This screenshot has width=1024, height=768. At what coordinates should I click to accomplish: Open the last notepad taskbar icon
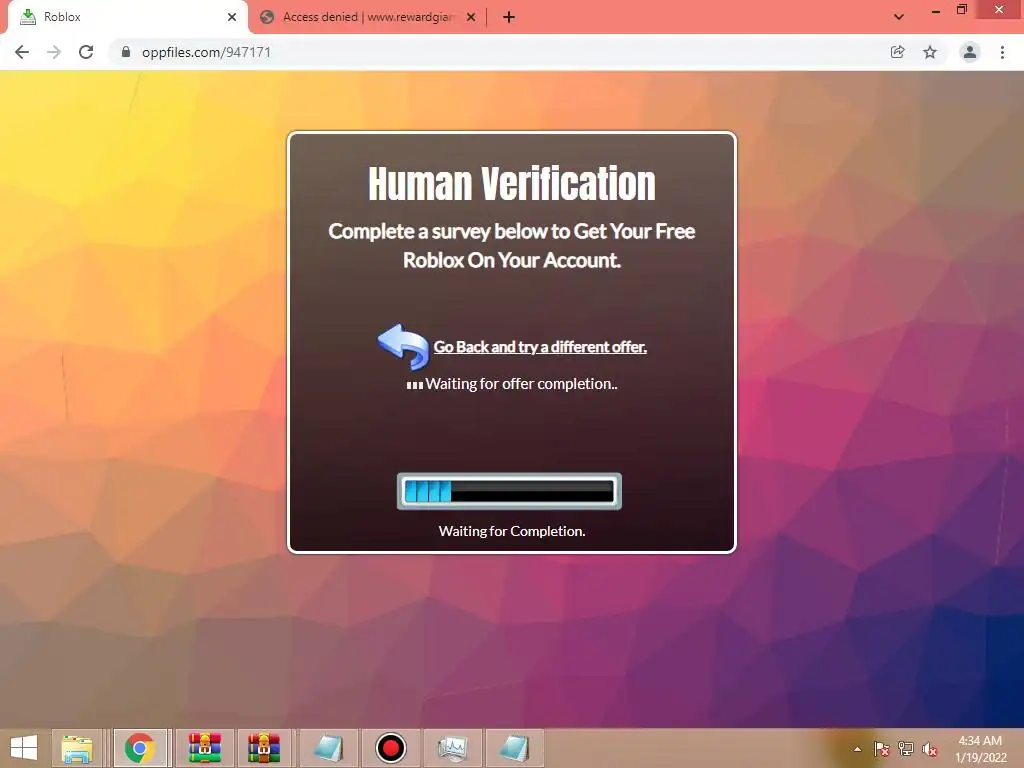point(514,748)
